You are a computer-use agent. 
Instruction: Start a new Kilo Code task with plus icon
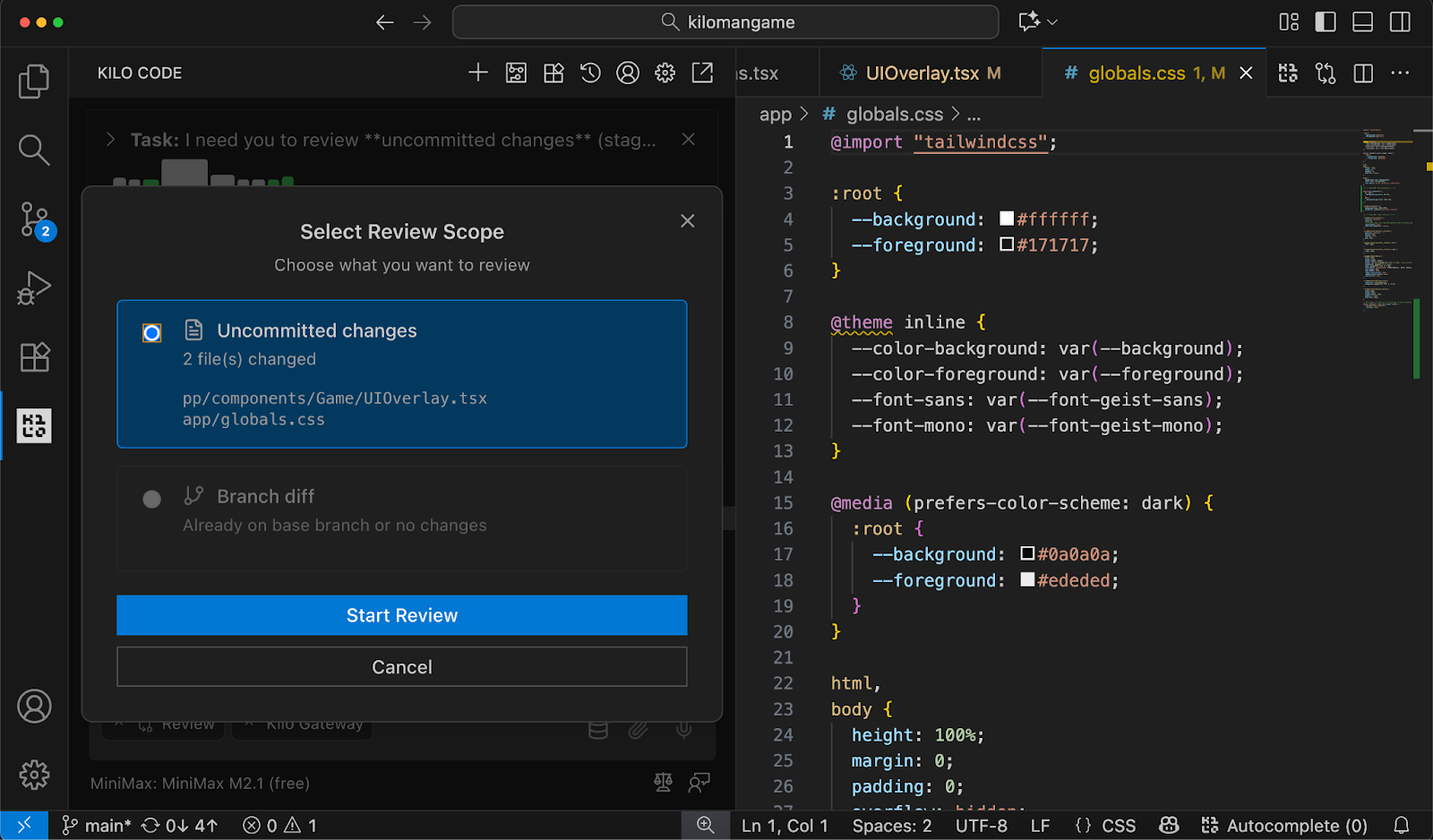(478, 73)
